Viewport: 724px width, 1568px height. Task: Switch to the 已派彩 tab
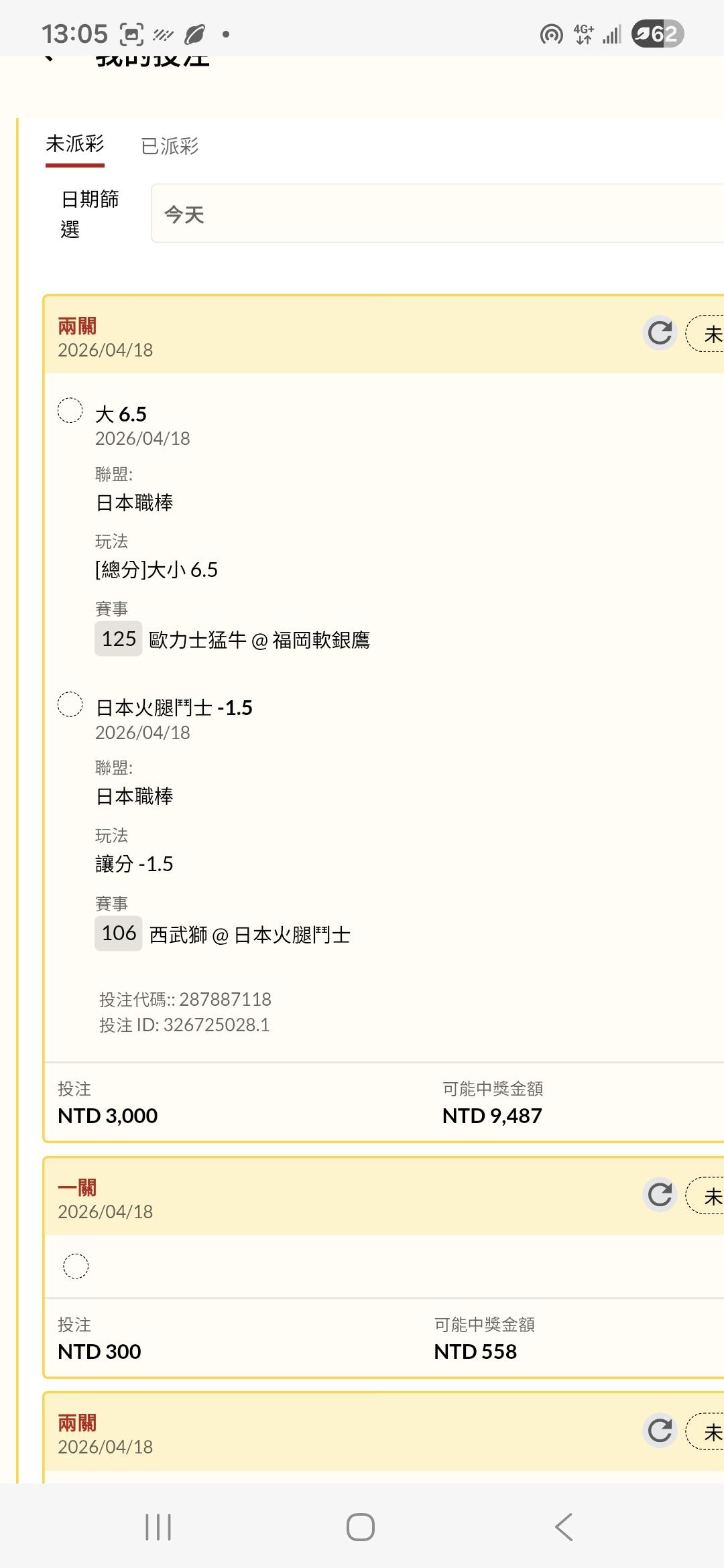pyautogui.click(x=170, y=146)
